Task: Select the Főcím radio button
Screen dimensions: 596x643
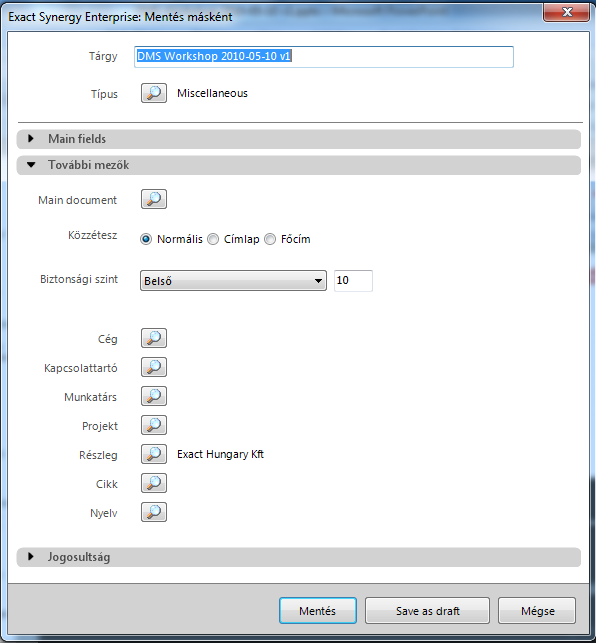Action: pyautogui.click(x=270, y=239)
